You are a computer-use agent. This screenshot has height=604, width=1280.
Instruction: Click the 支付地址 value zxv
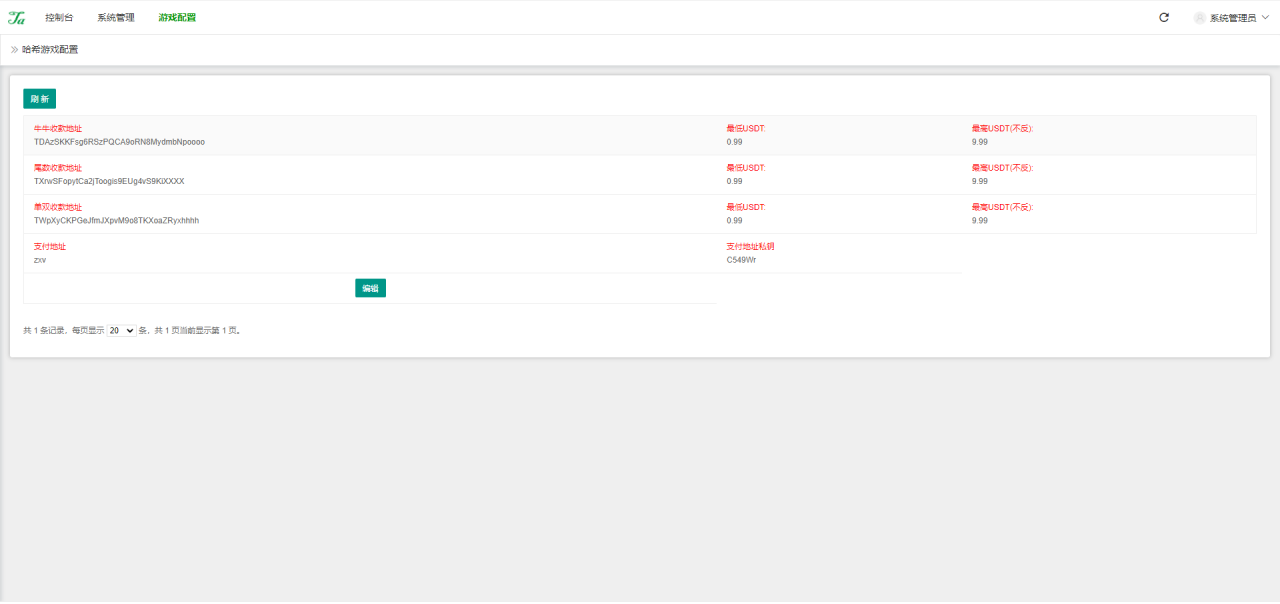point(40,260)
